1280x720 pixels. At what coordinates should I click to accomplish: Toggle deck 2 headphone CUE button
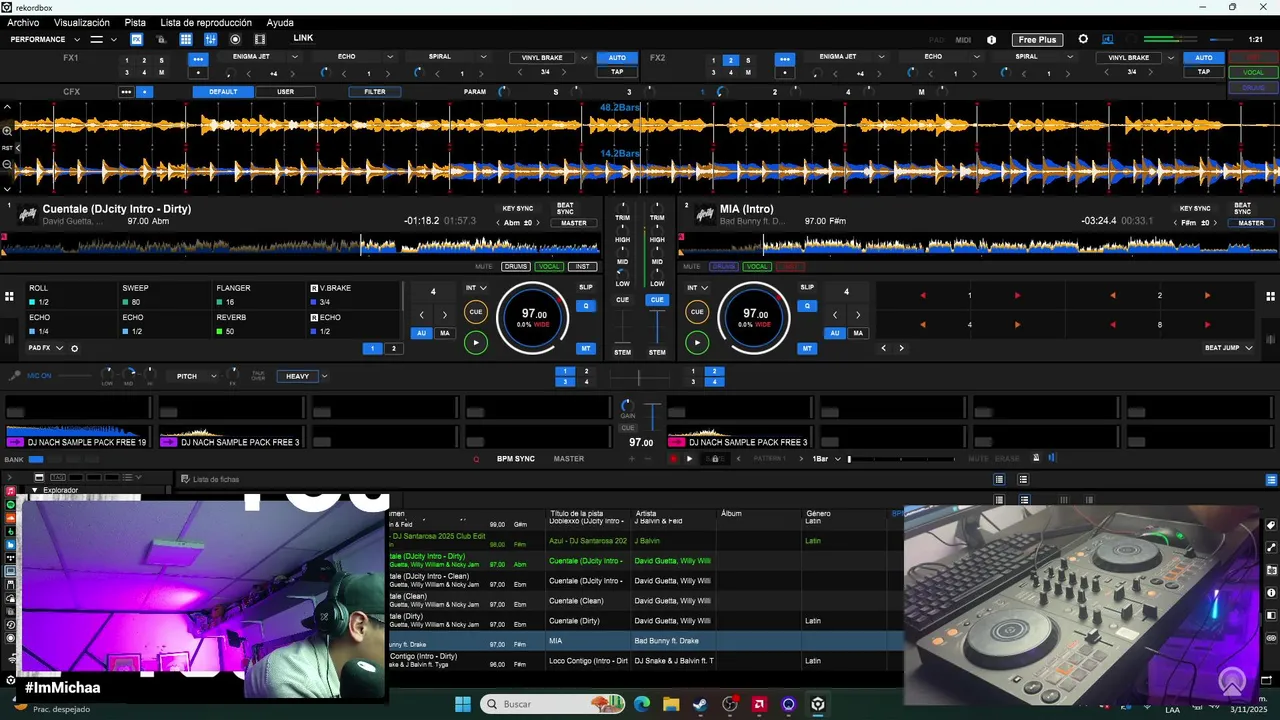point(657,300)
